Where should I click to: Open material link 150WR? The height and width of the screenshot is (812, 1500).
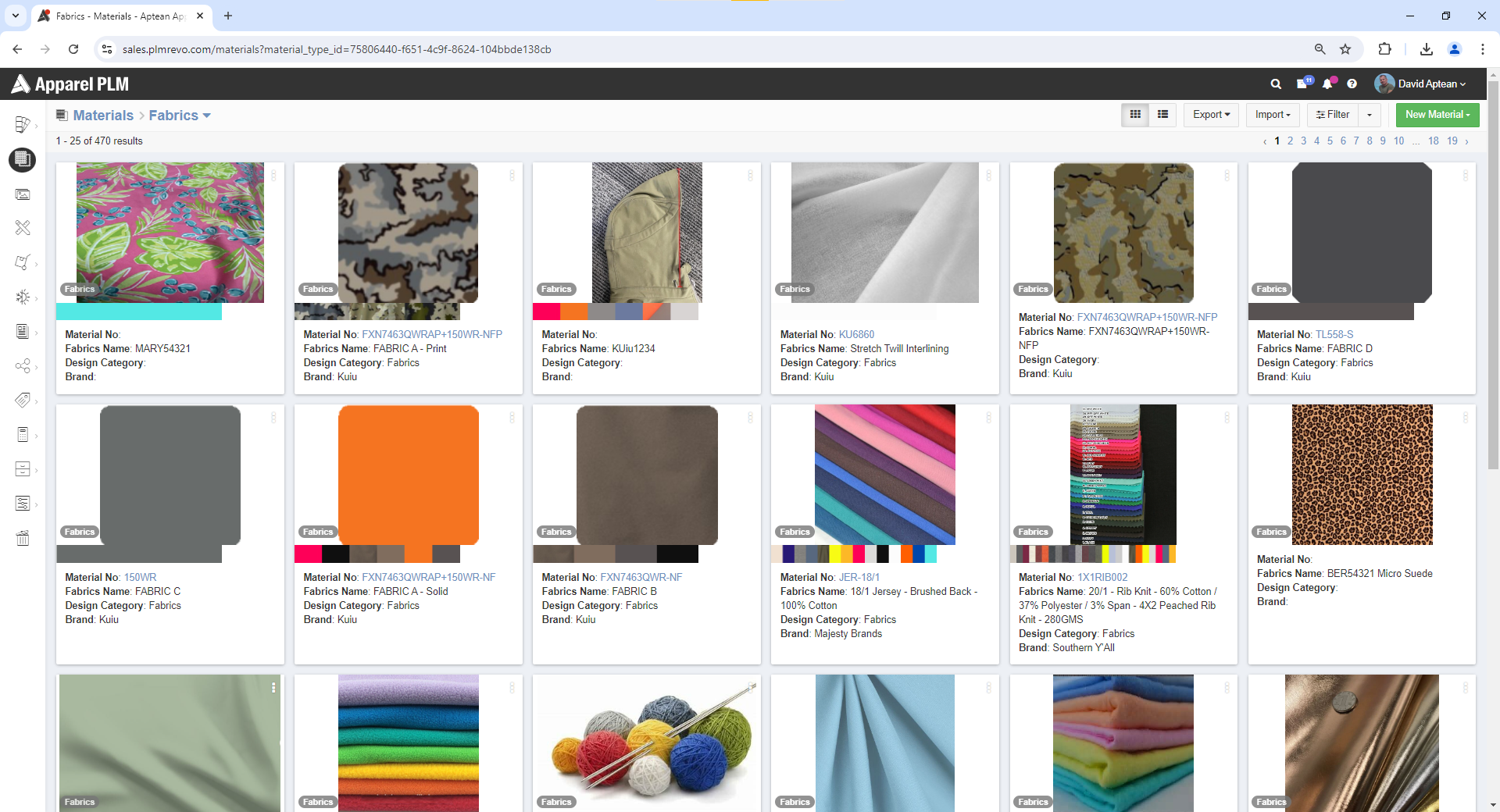pyautogui.click(x=140, y=578)
